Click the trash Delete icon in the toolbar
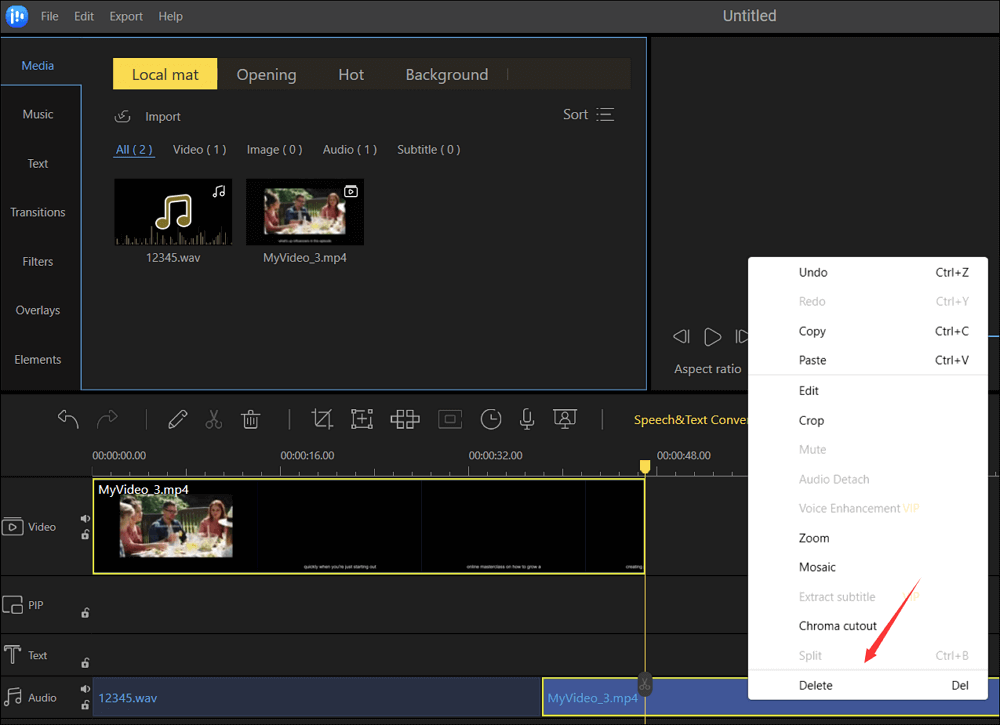The image size is (1000, 725). [251, 419]
